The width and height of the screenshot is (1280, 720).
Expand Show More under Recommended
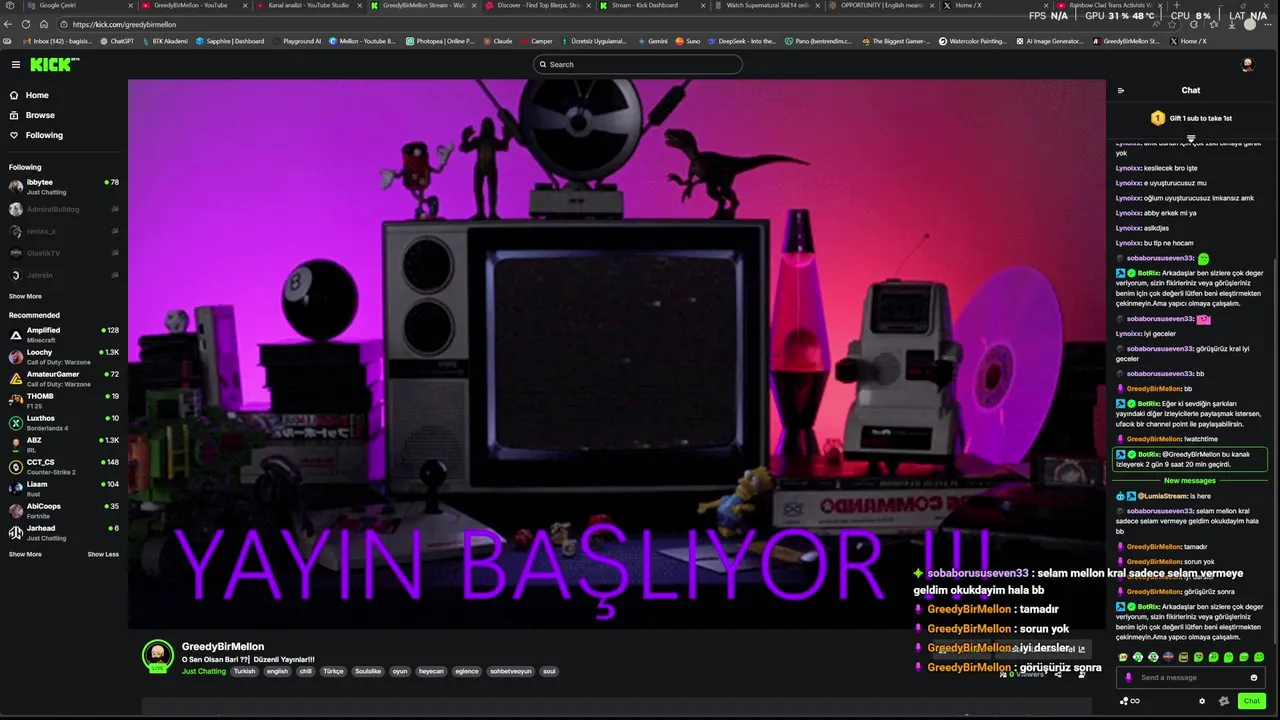click(x=25, y=554)
